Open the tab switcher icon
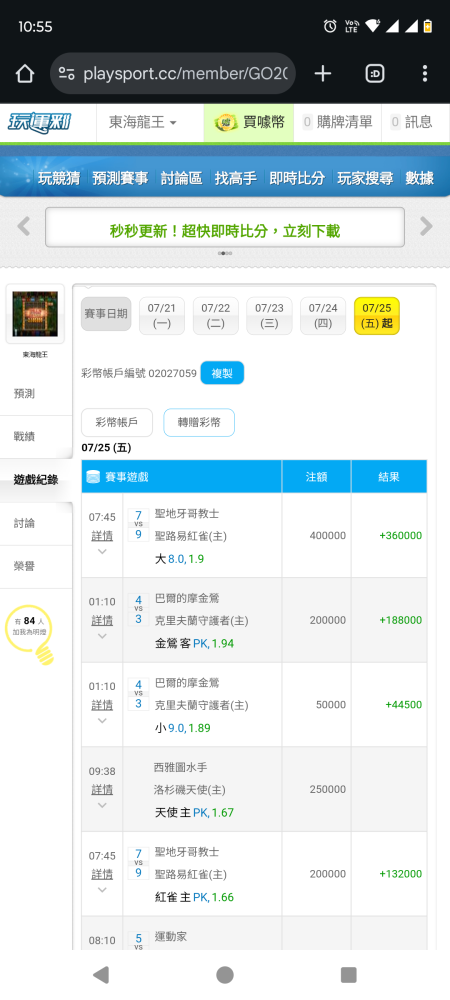Screen dimensions: 450x1000 (375, 74)
